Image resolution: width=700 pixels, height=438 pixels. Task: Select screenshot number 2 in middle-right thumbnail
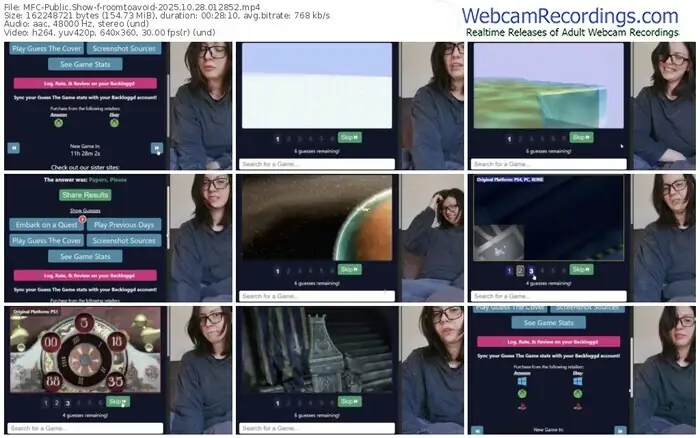(x=520, y=270)
